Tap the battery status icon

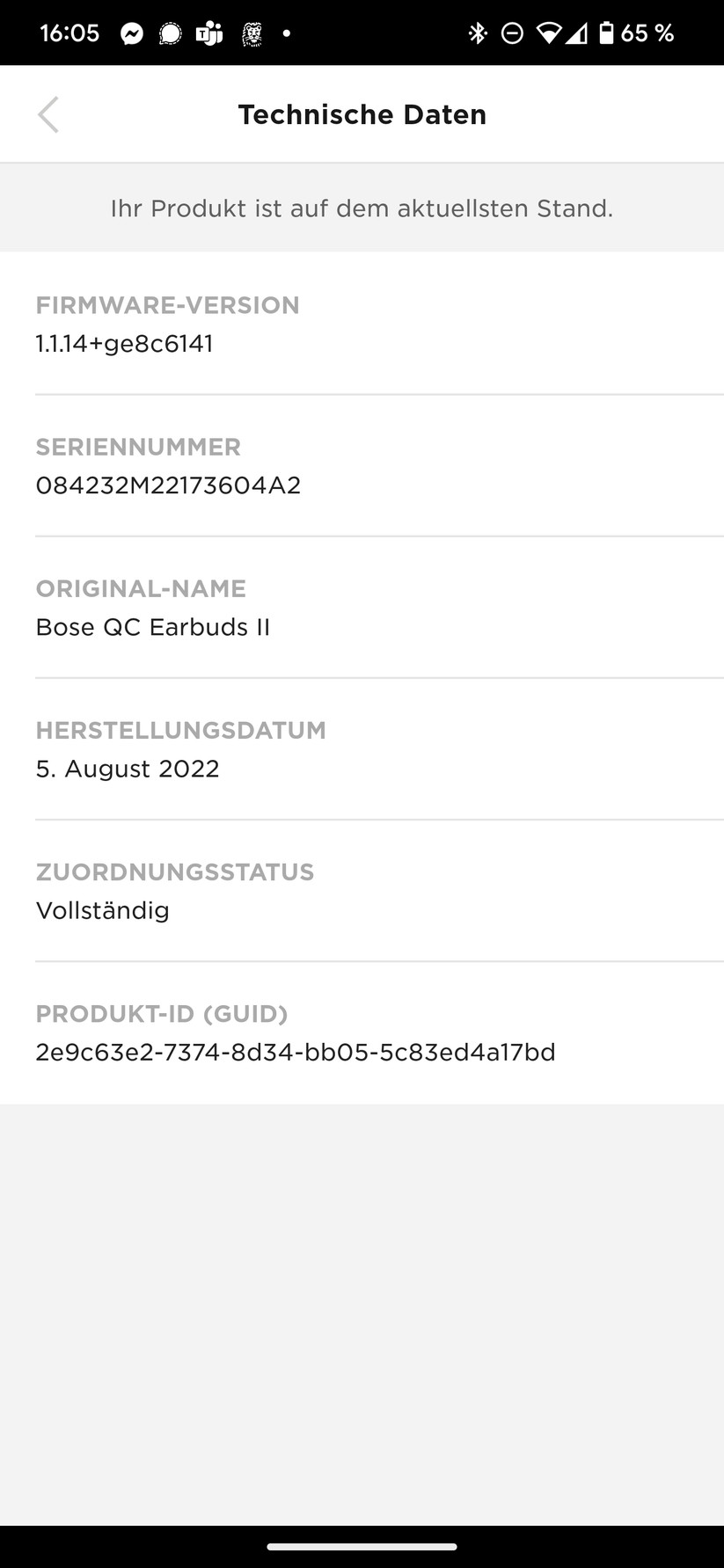(606, 34)
